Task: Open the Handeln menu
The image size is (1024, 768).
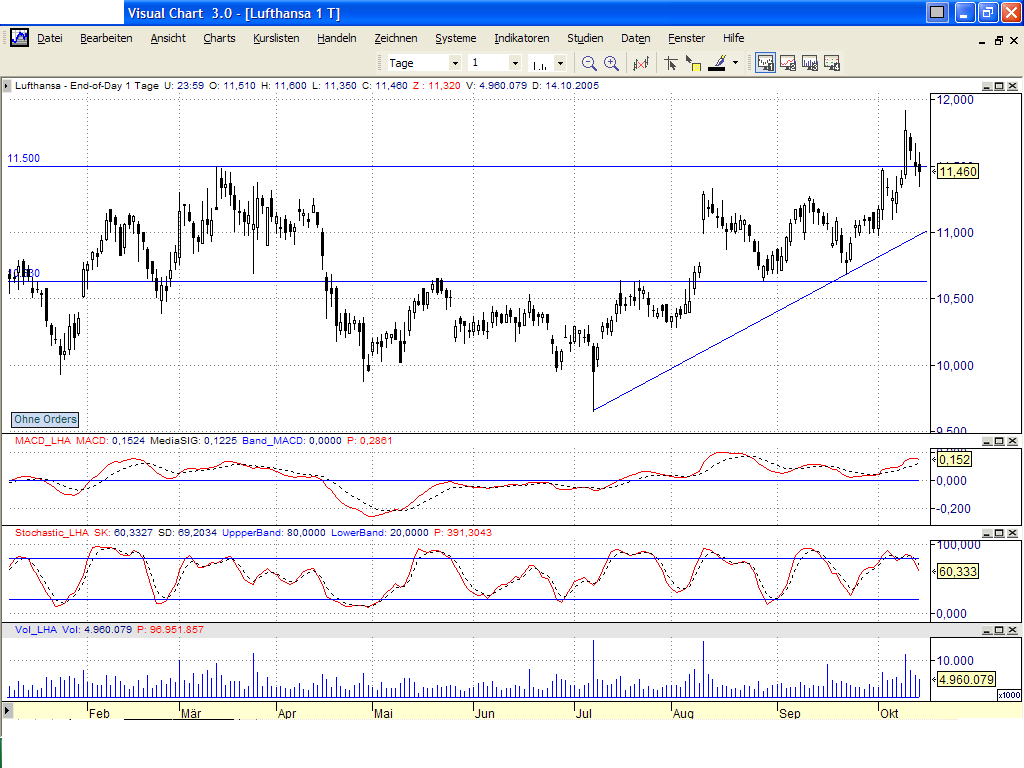Action: pyautogui.click(x=337, y=38)
